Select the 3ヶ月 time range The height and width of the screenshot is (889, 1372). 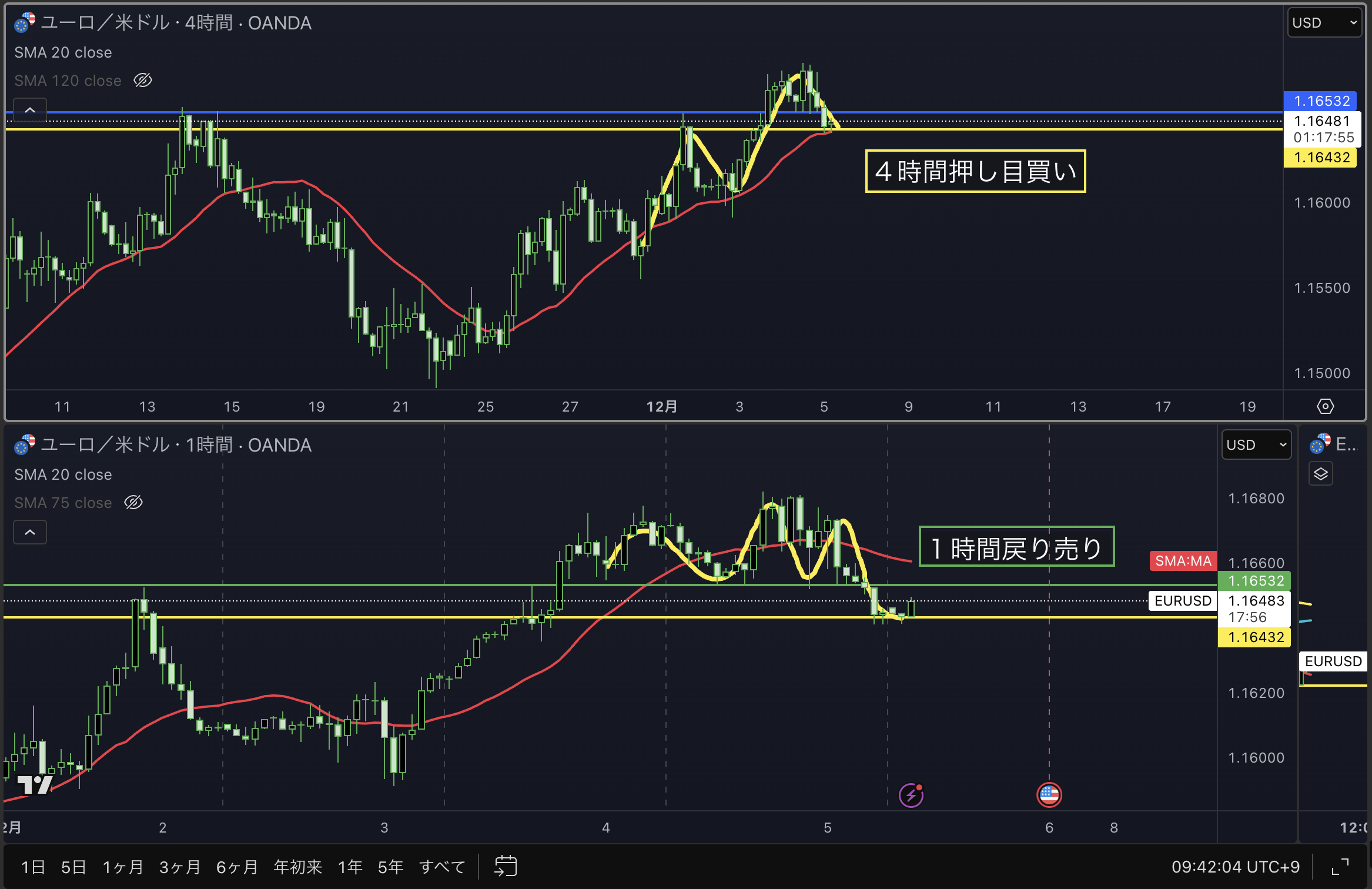(180, 867)
